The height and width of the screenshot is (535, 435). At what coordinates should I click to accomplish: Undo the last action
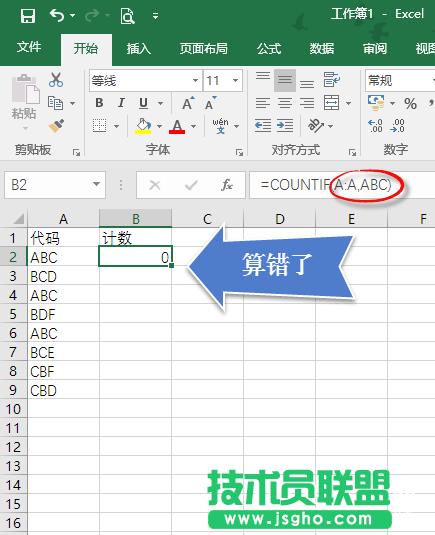[57, 15]
